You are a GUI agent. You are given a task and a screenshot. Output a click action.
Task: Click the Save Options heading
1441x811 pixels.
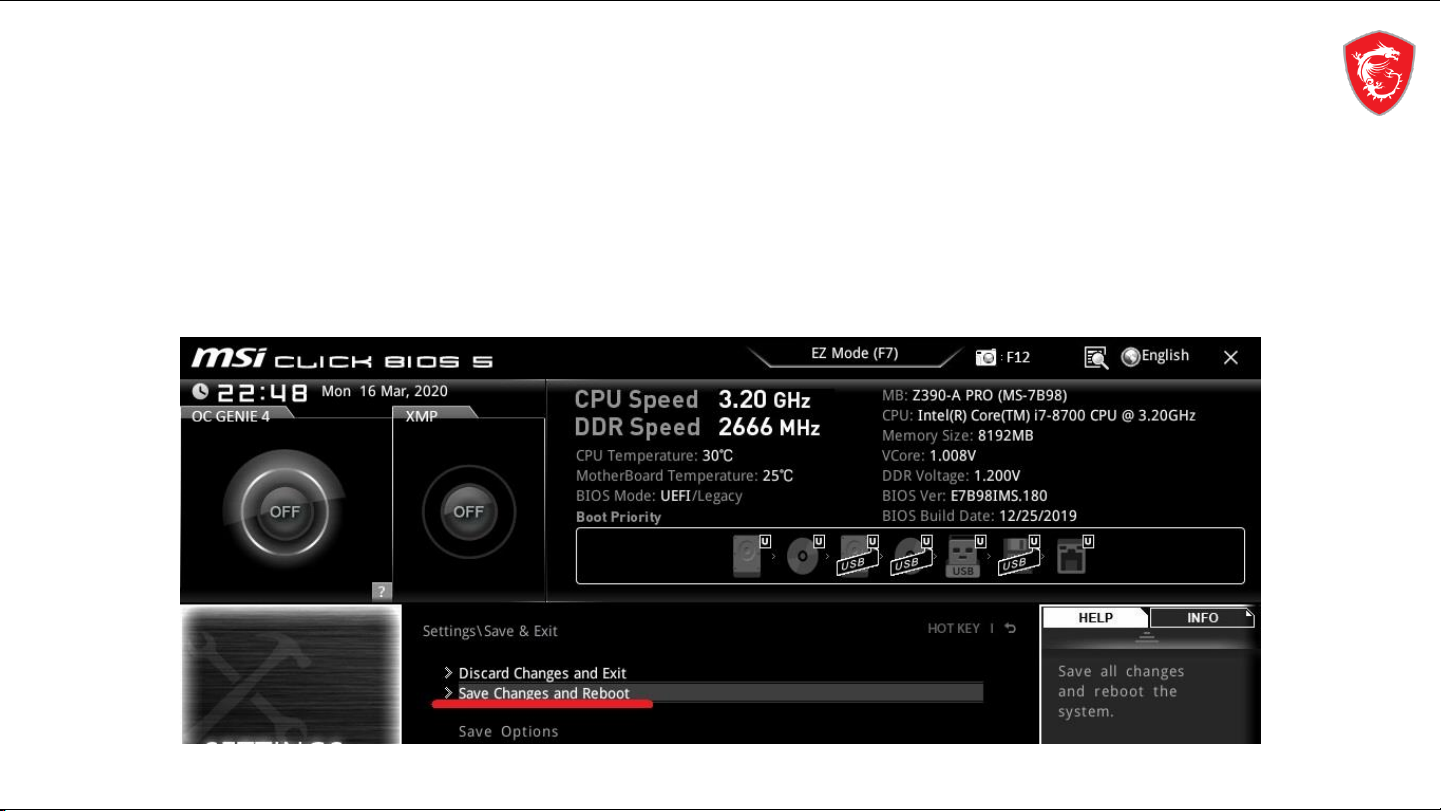click(x=508, y=732)
